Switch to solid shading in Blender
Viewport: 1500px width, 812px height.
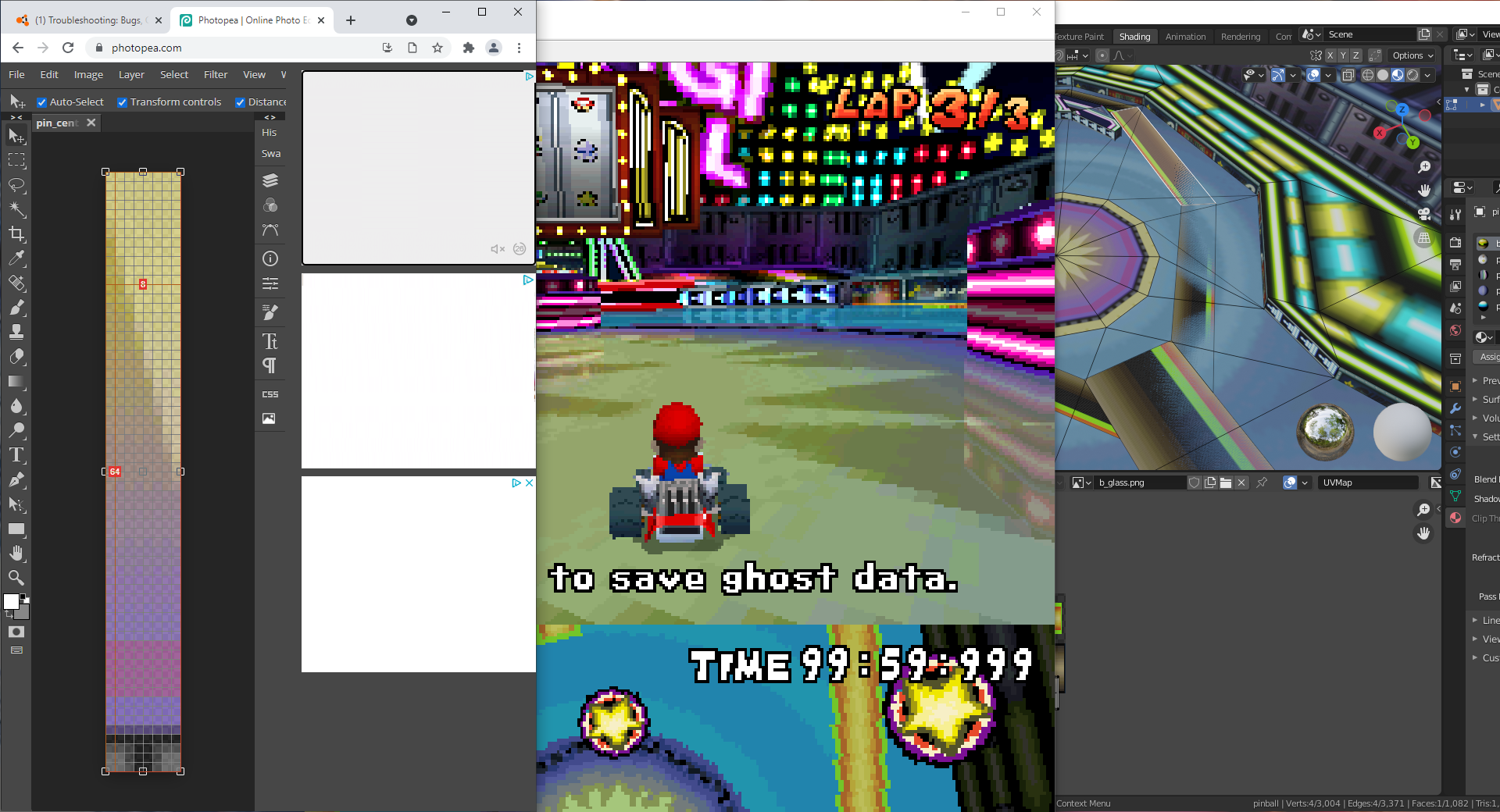coord(1383,75)
